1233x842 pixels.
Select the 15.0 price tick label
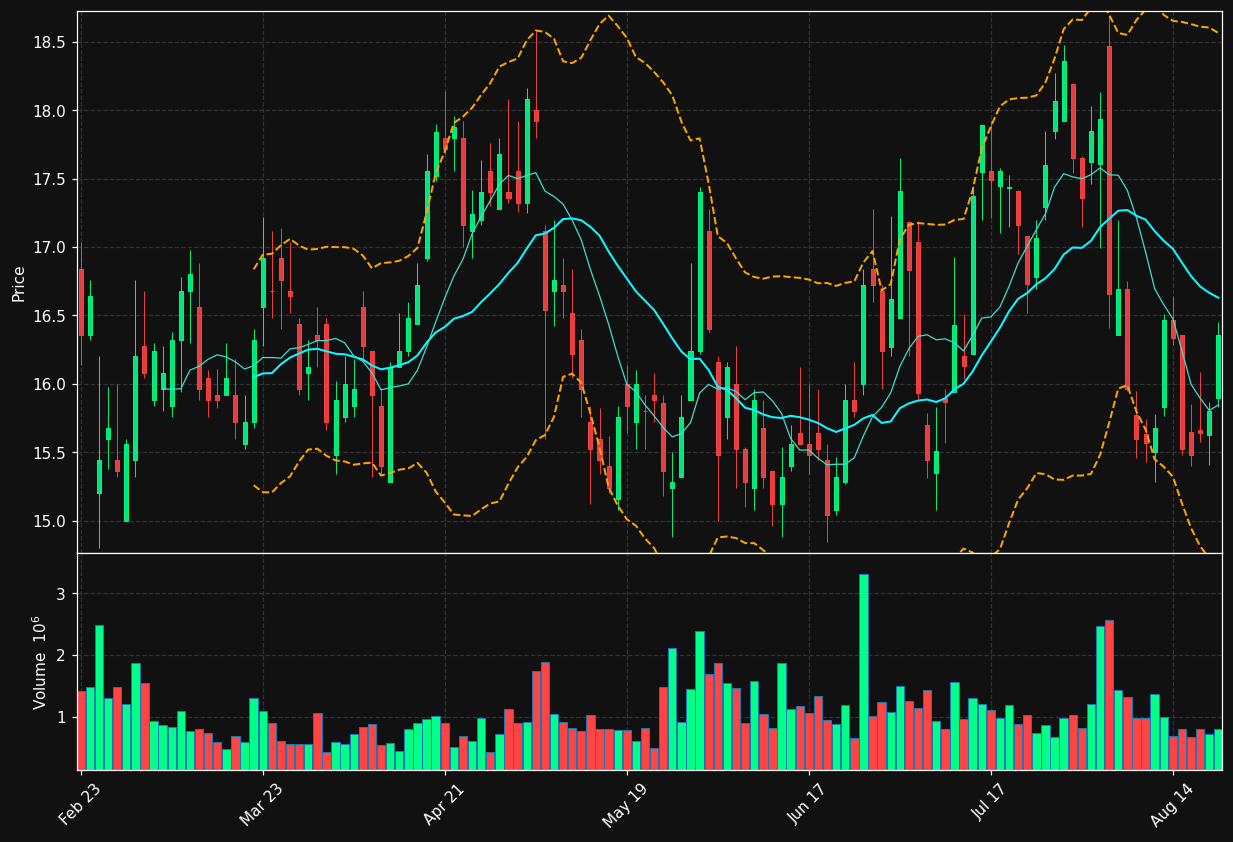[x=50, y=521]
